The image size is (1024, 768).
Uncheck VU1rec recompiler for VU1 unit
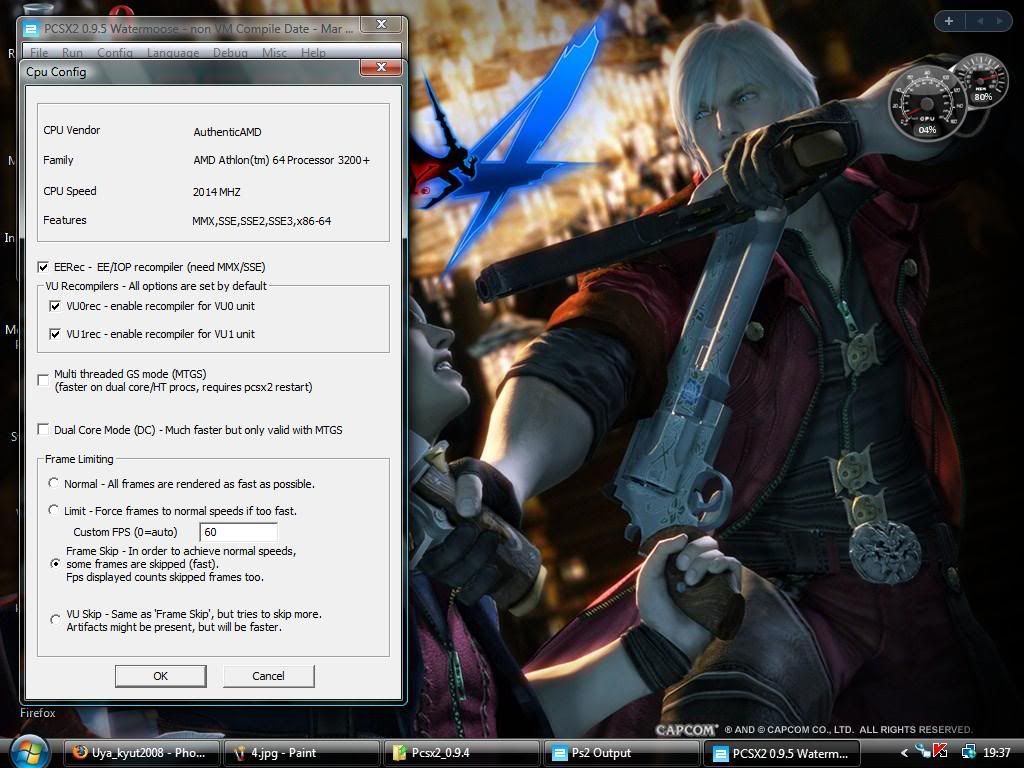55,334
